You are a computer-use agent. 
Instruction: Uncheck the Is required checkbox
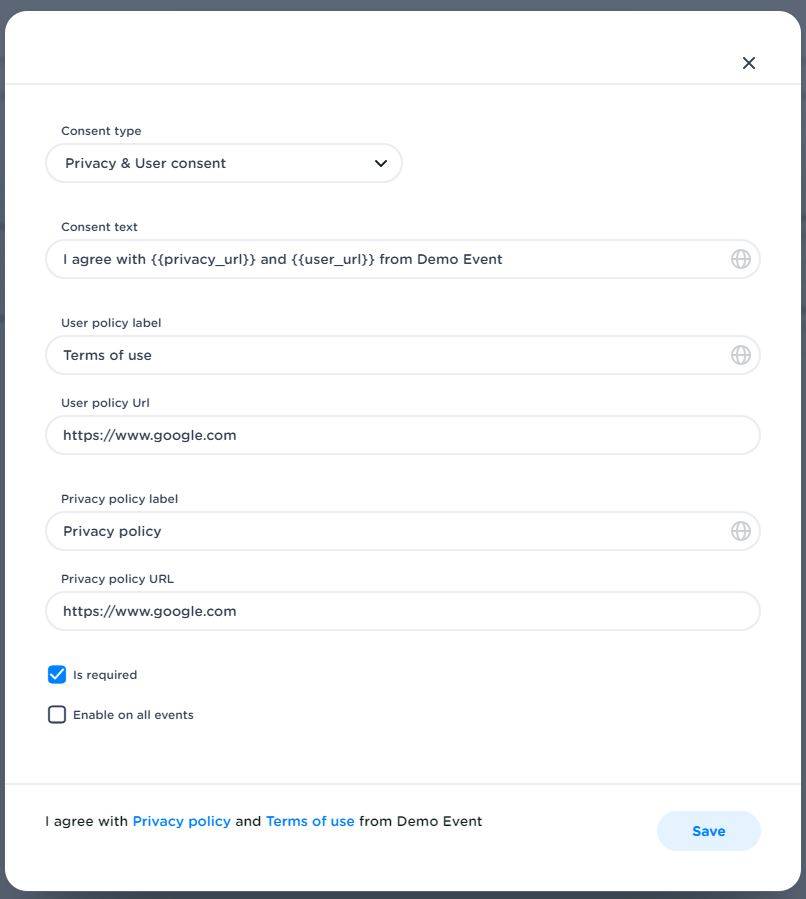57,675
